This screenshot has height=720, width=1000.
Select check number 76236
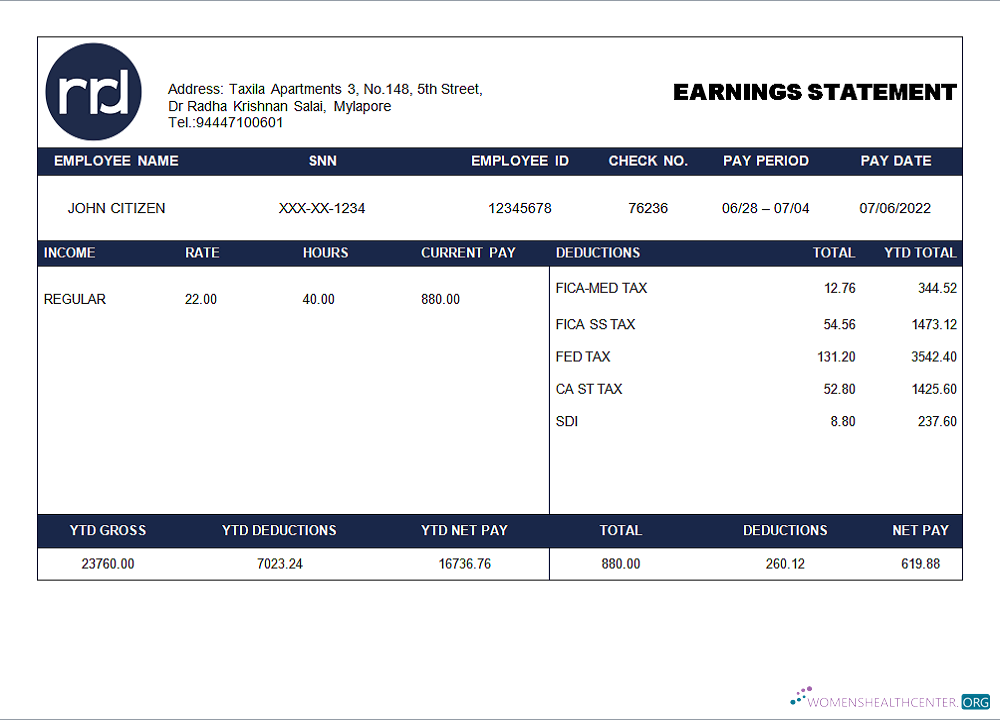648,208
